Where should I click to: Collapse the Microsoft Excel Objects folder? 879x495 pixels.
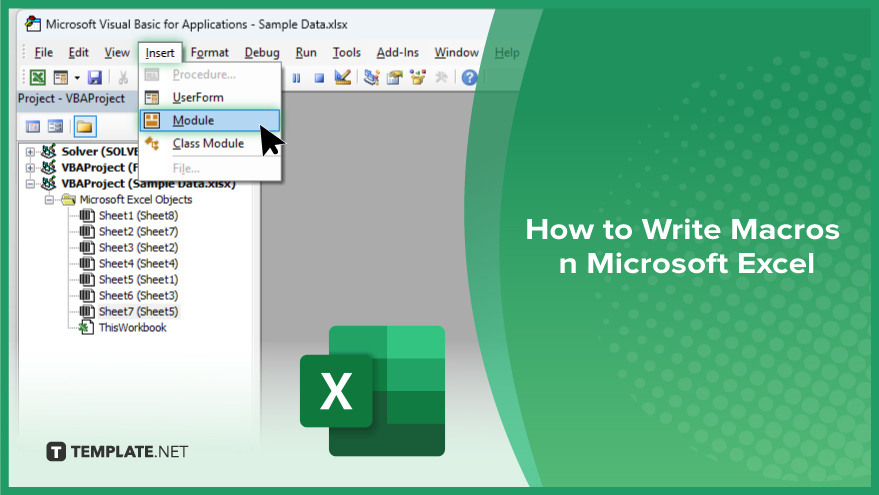point(49,200)
